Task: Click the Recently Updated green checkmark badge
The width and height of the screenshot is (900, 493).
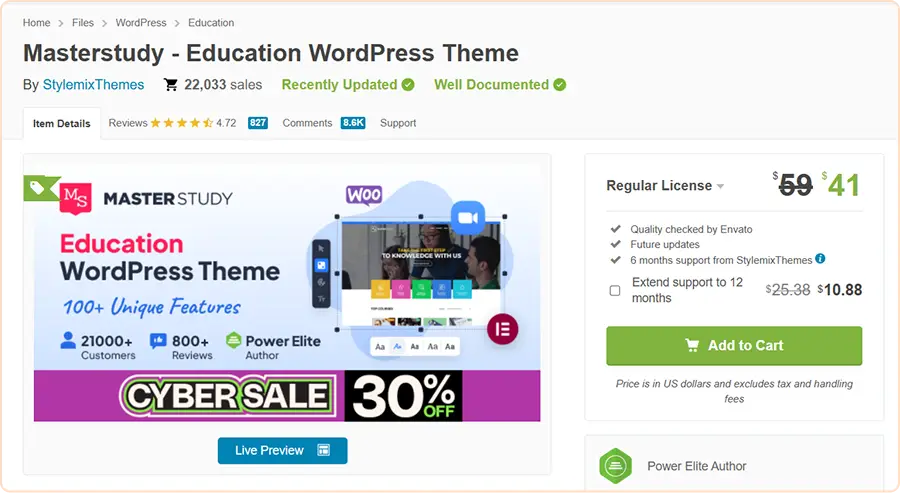Action: click(x=408, y=85)
